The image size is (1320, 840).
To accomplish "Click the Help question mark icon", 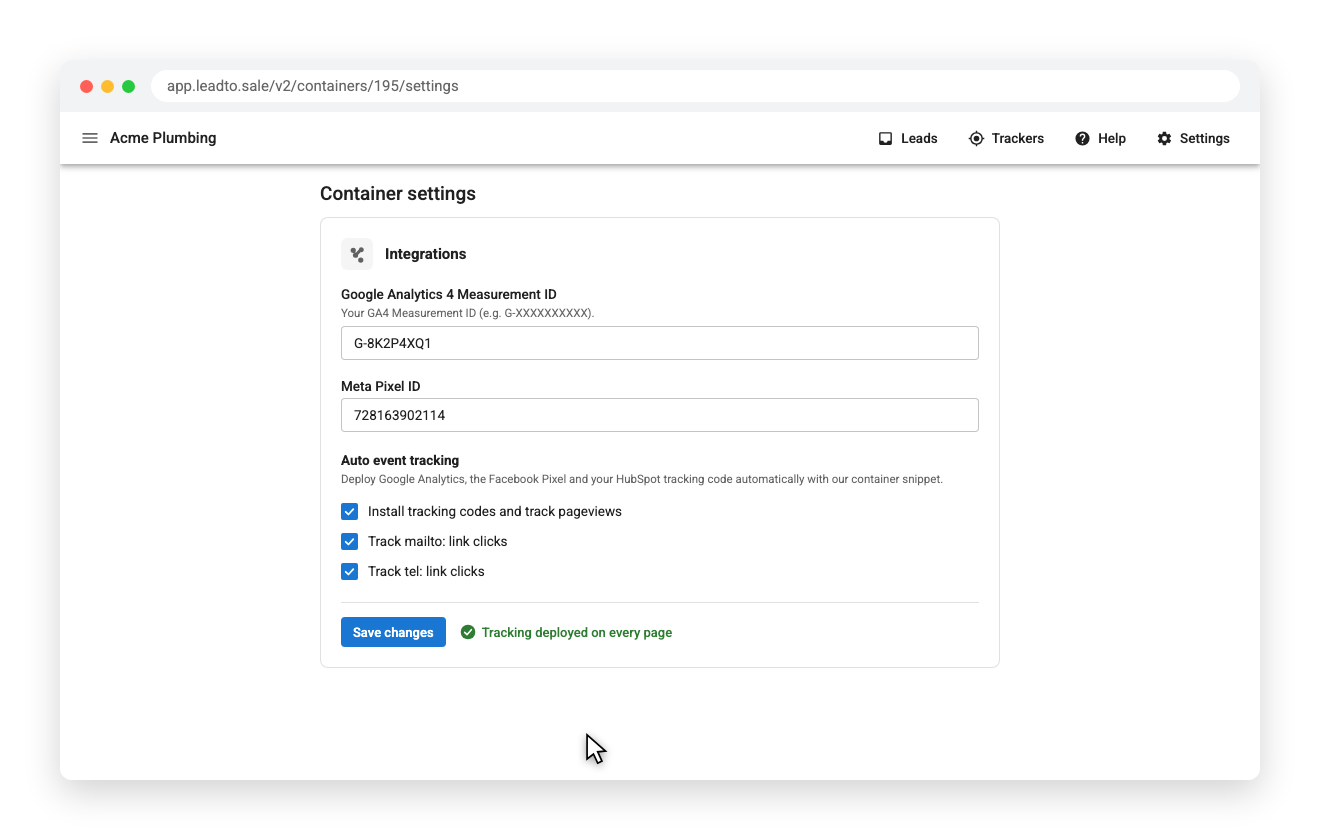I will [1082, 139].
